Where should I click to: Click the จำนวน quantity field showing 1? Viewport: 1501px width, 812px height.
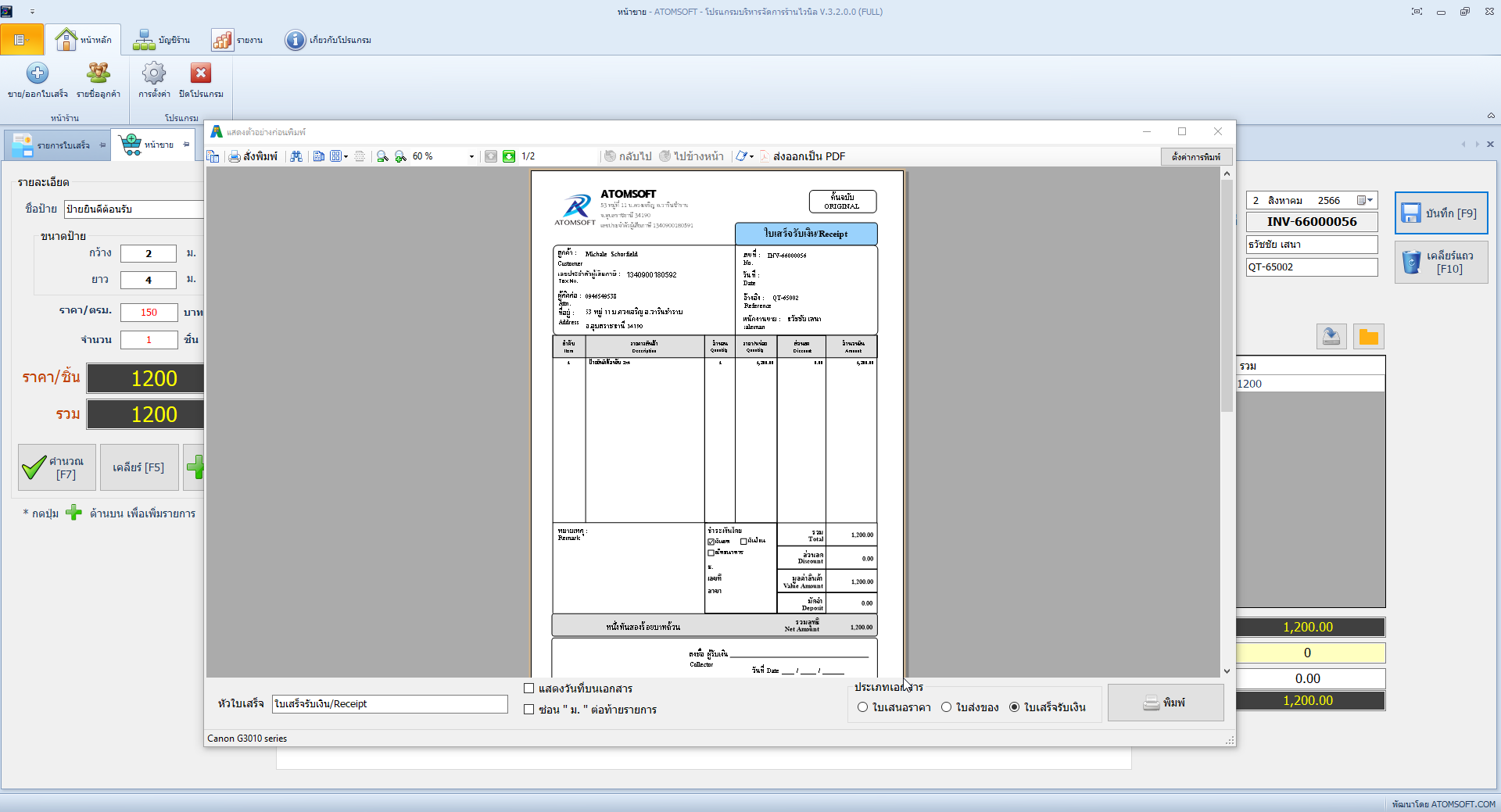tap(149, 340)
